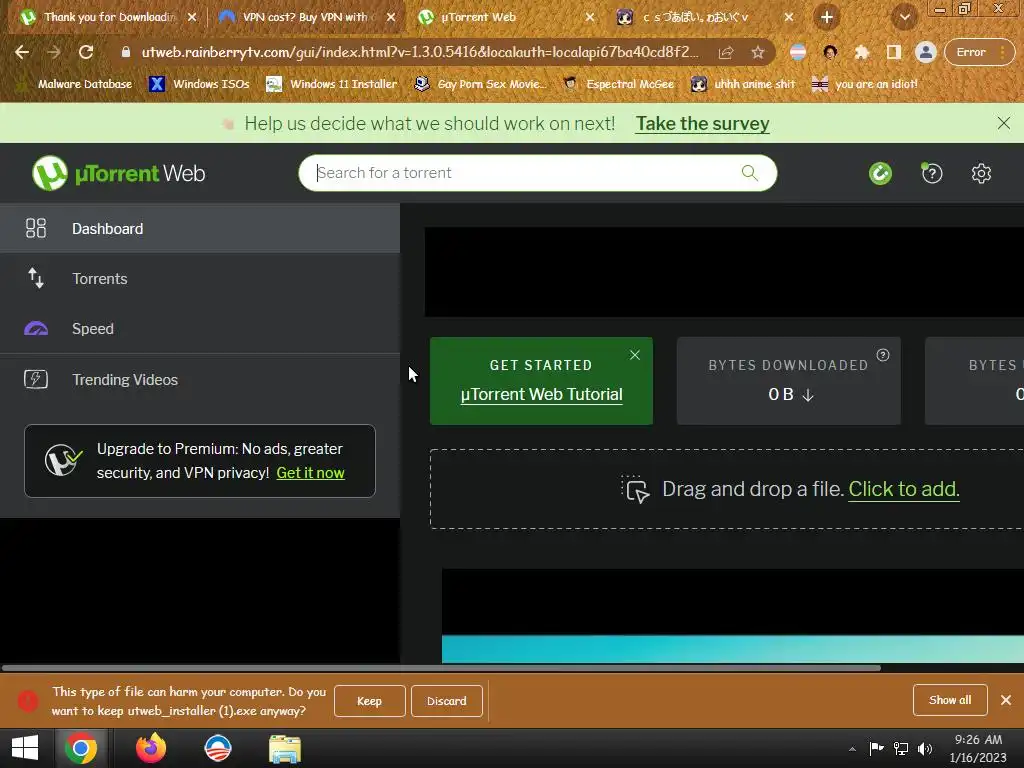Toggle the browser side panel icon

tap(893, 52)
